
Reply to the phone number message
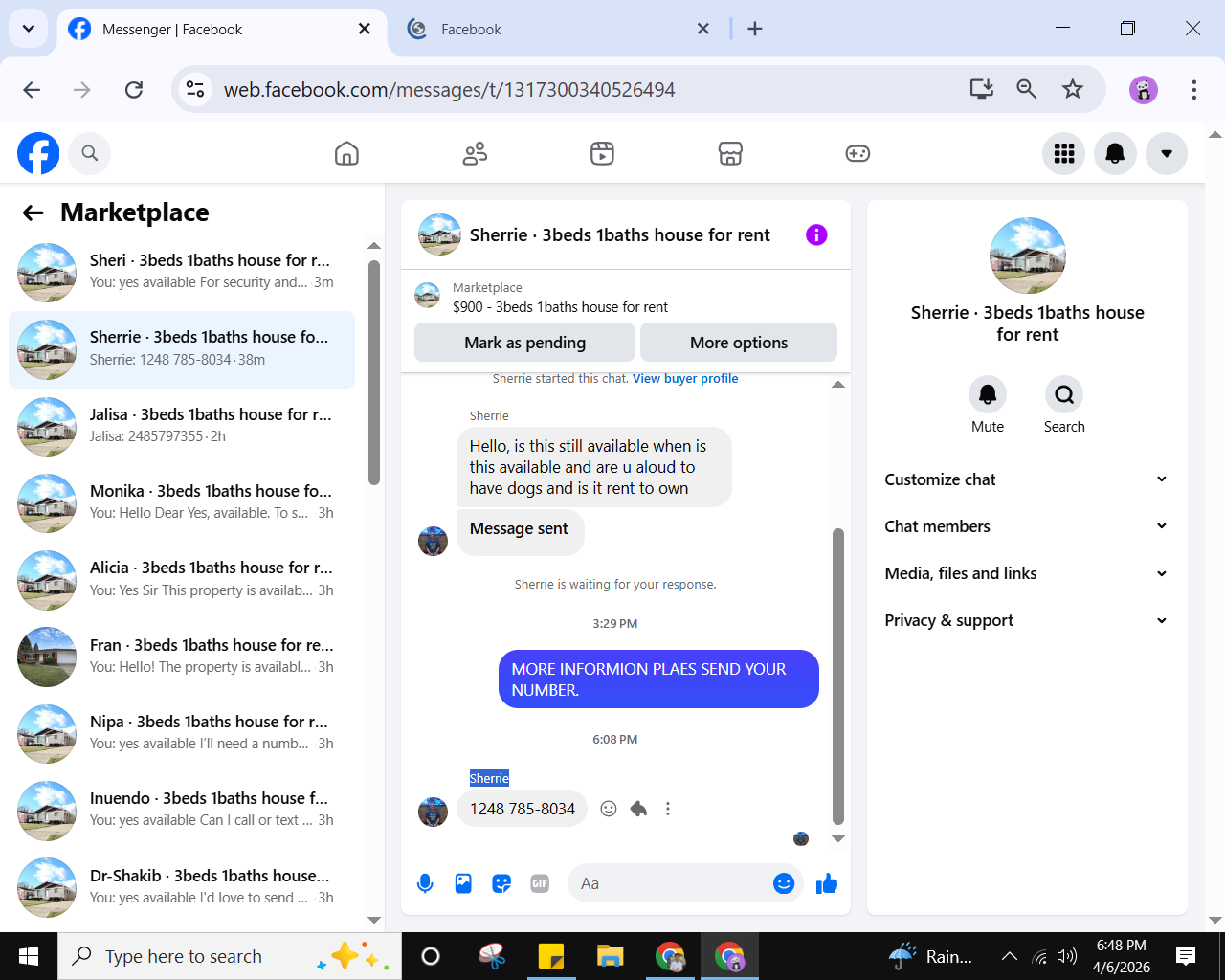coord(638,809)
